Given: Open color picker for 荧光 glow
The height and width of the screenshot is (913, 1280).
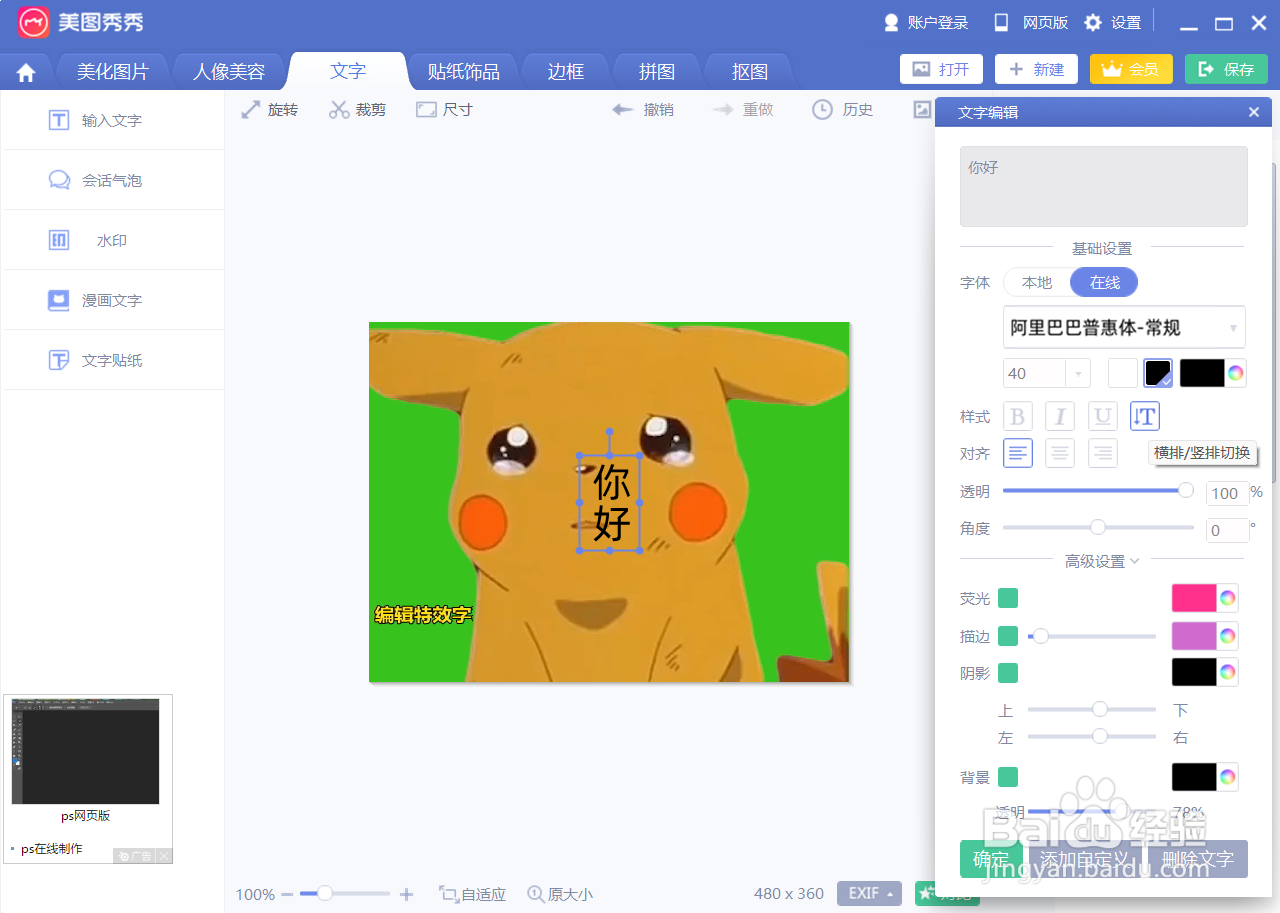Looking at the screenshot, I should (1227, 598).
